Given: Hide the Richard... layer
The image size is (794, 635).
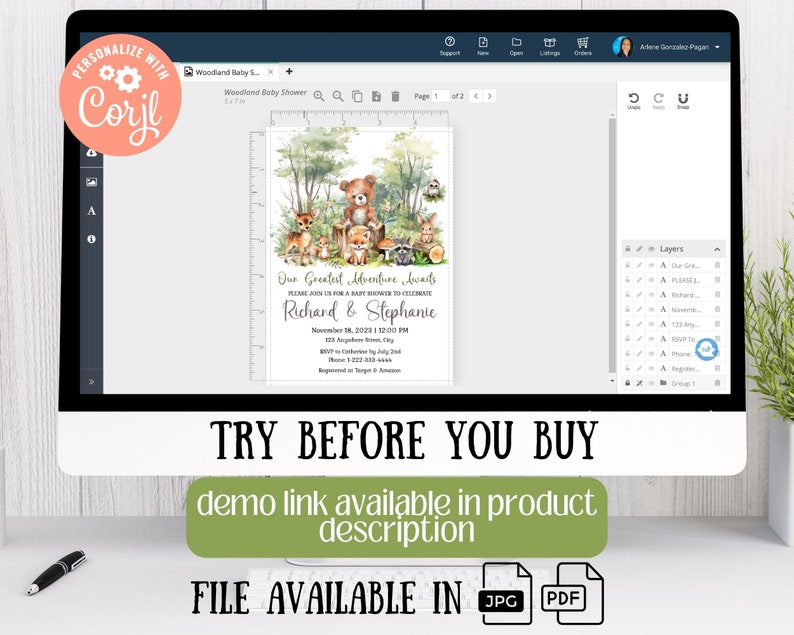Looking at the screenshot, I should point(651,294).
